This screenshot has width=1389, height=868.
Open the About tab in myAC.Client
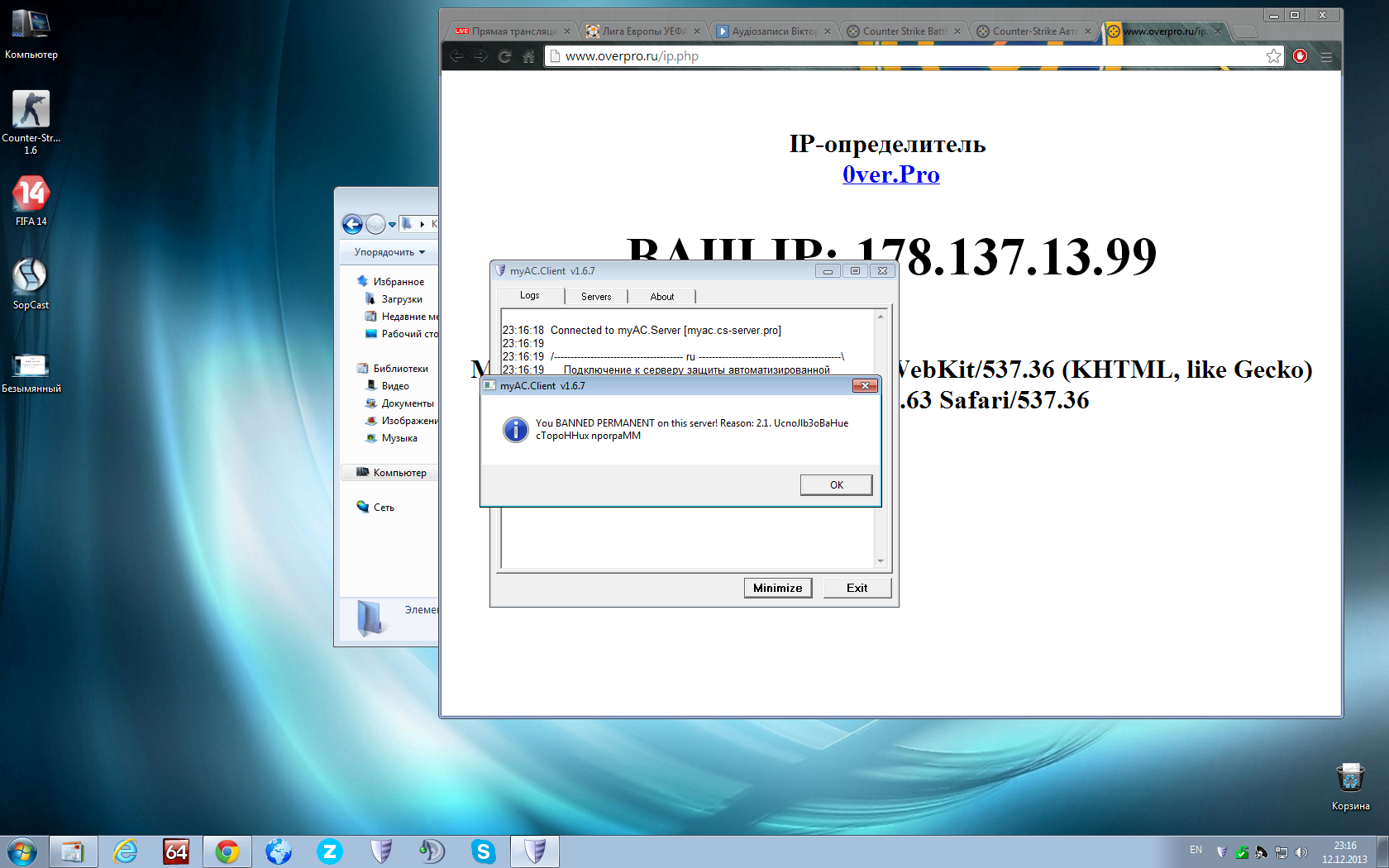point(662,297)
